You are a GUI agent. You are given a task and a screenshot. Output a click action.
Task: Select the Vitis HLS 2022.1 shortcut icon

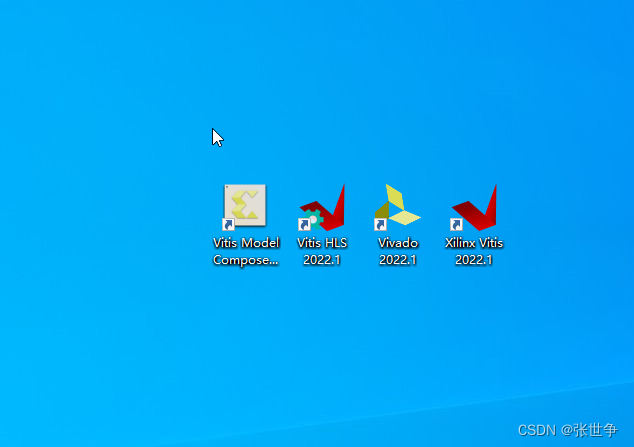click(x=322, y=207)
